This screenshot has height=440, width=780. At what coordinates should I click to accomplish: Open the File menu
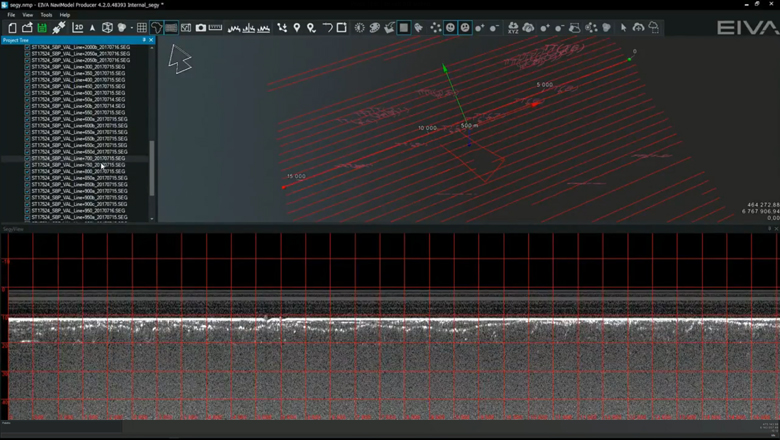[x=12, y=15]
